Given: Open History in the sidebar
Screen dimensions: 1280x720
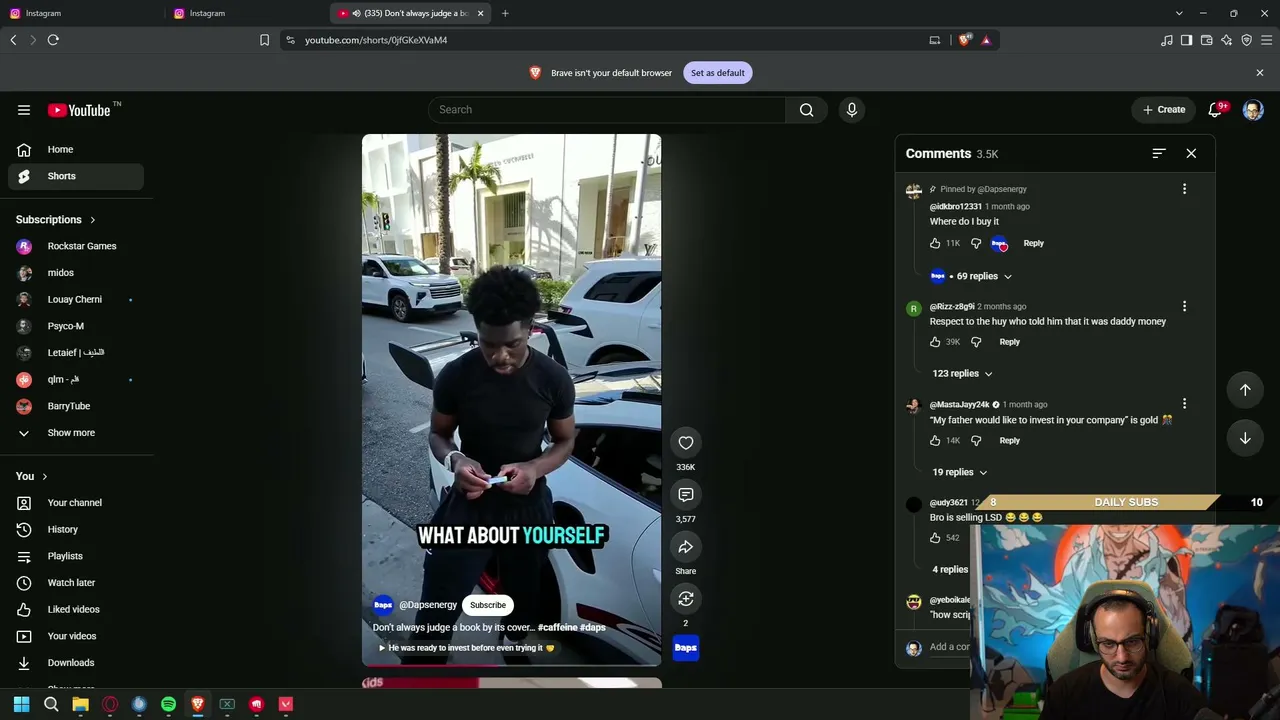Looking at the screenshot, I should [77, 530].
